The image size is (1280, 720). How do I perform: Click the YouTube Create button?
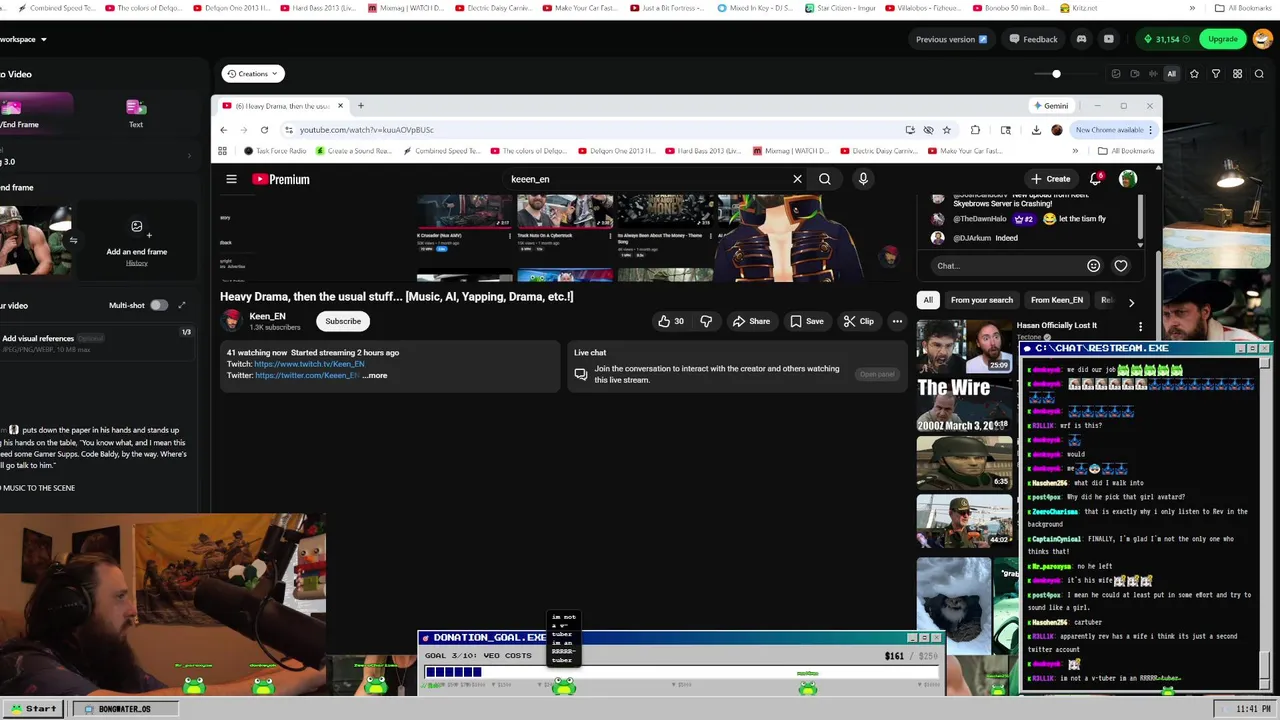[1050, 179]
